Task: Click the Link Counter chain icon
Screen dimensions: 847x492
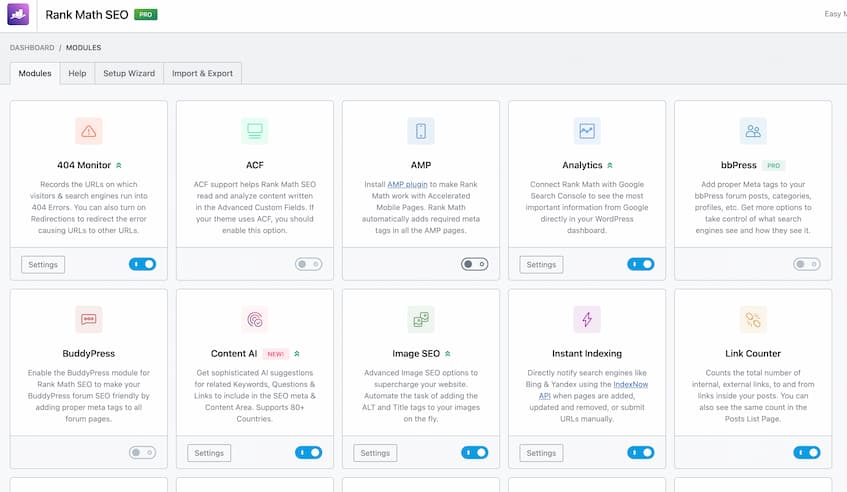Action: (x=753, y=319)
